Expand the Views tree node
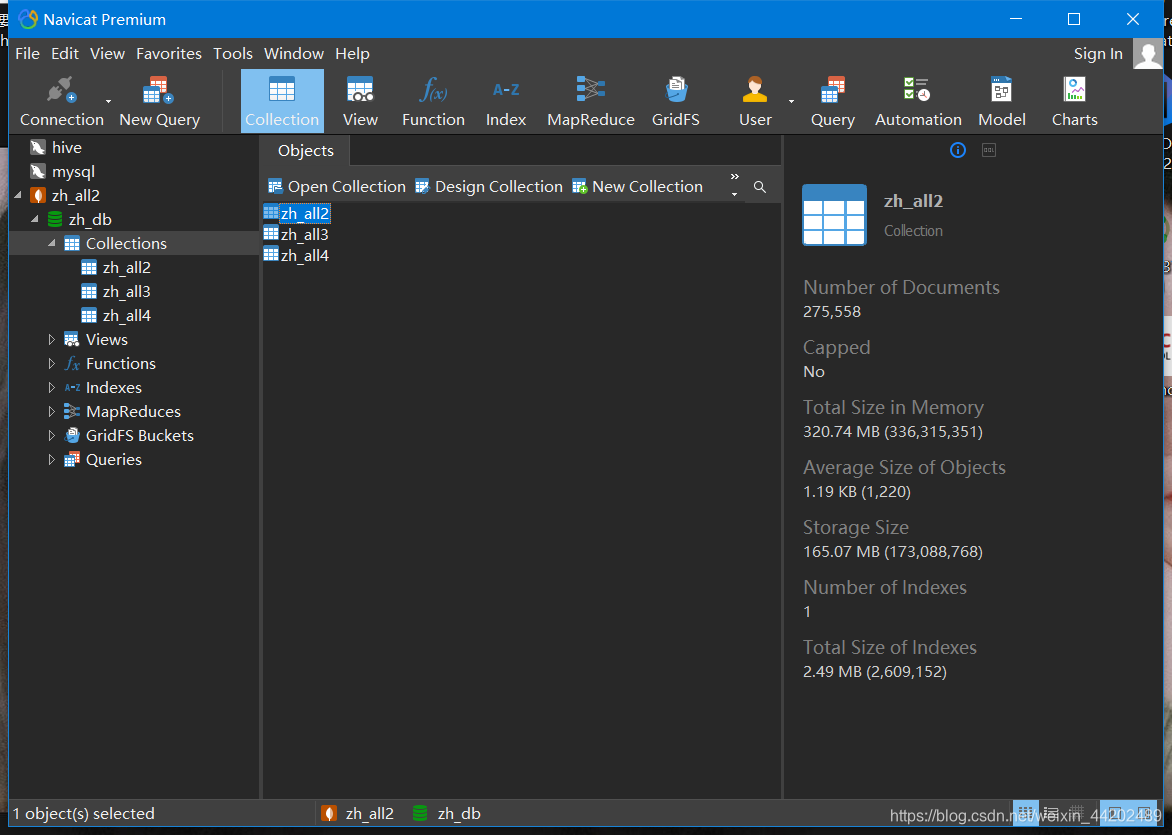Viewport: 1172px width, 835px height. click(x=52, y=339)
